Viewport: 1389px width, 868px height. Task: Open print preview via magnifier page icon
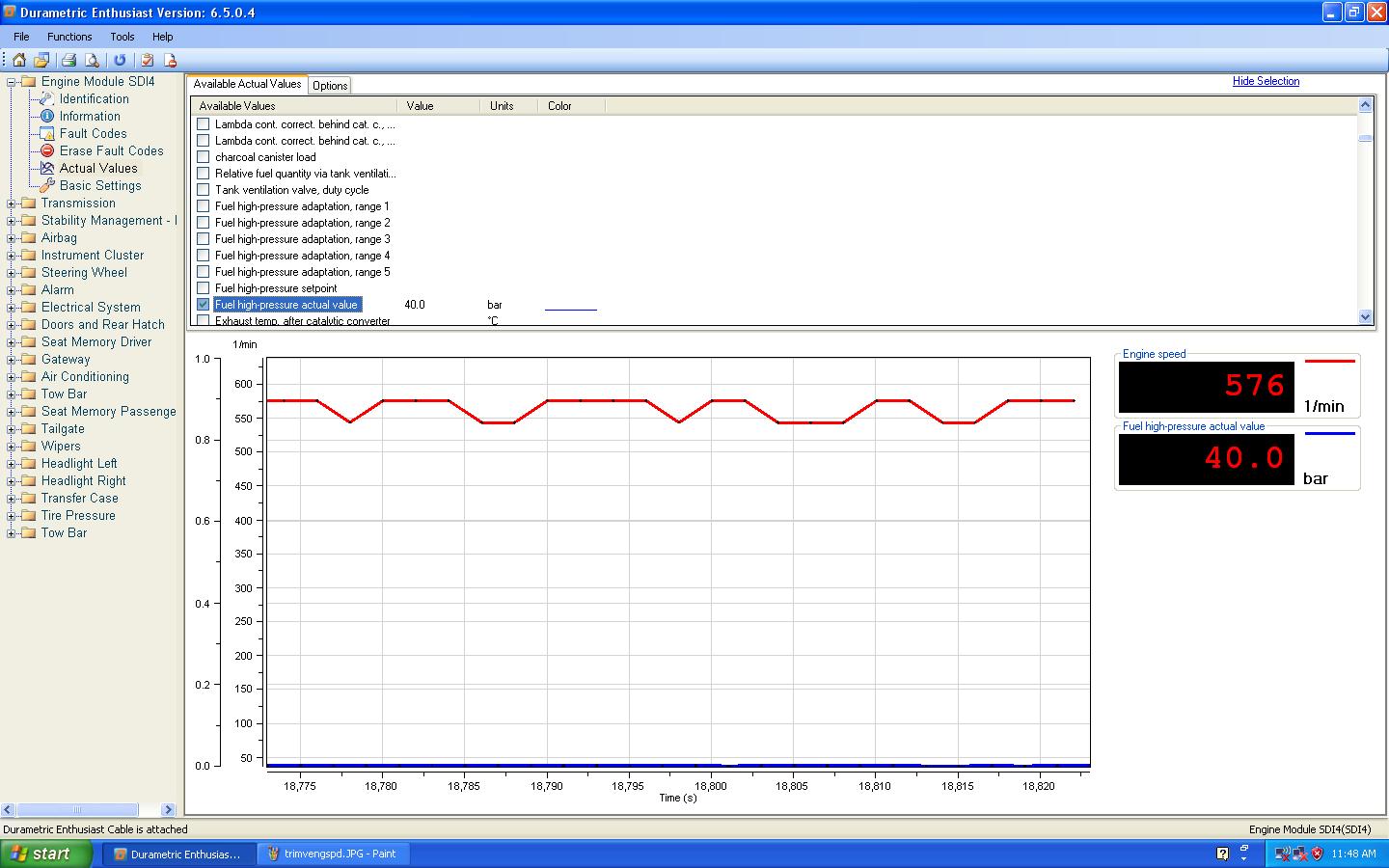[92, 60]
